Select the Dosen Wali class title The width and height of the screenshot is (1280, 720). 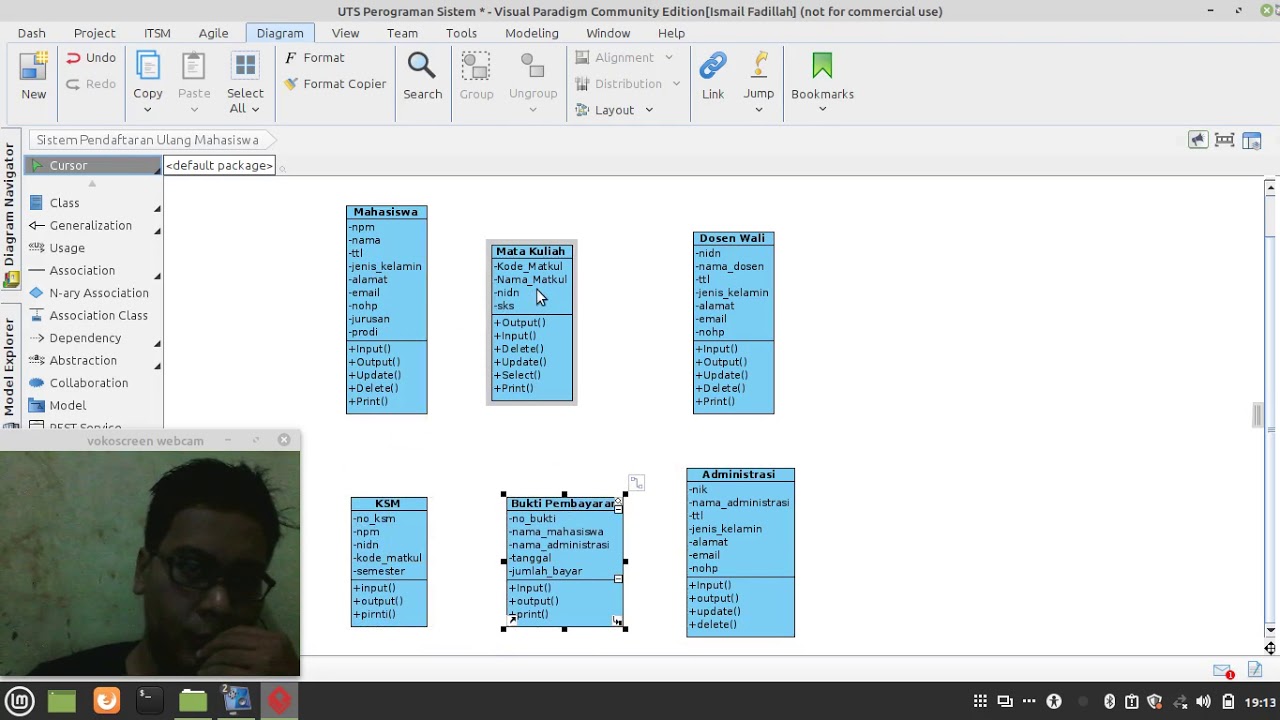coord(733,238)
